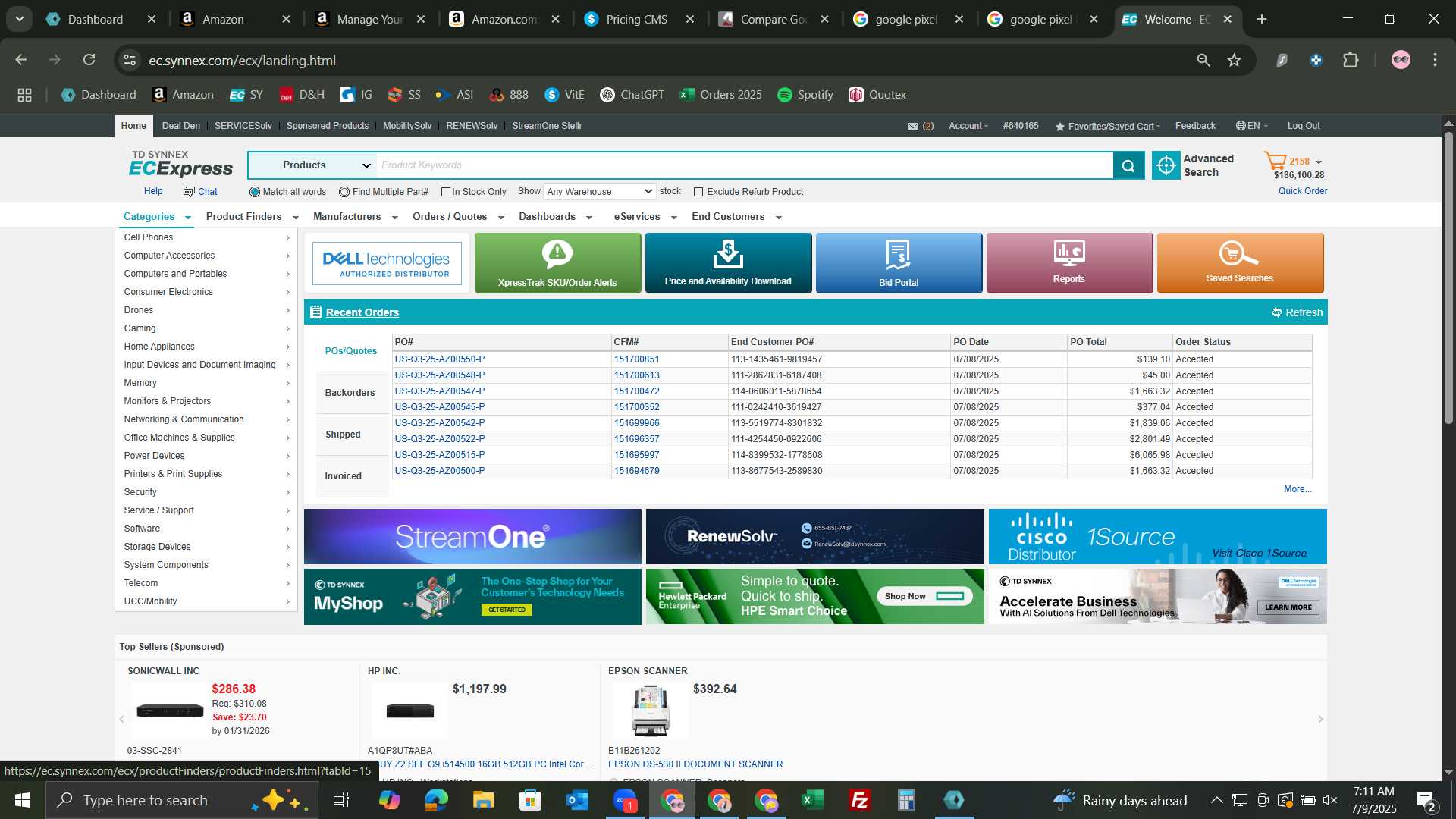Open the Cisco 1Source banner

point(1157,536)
